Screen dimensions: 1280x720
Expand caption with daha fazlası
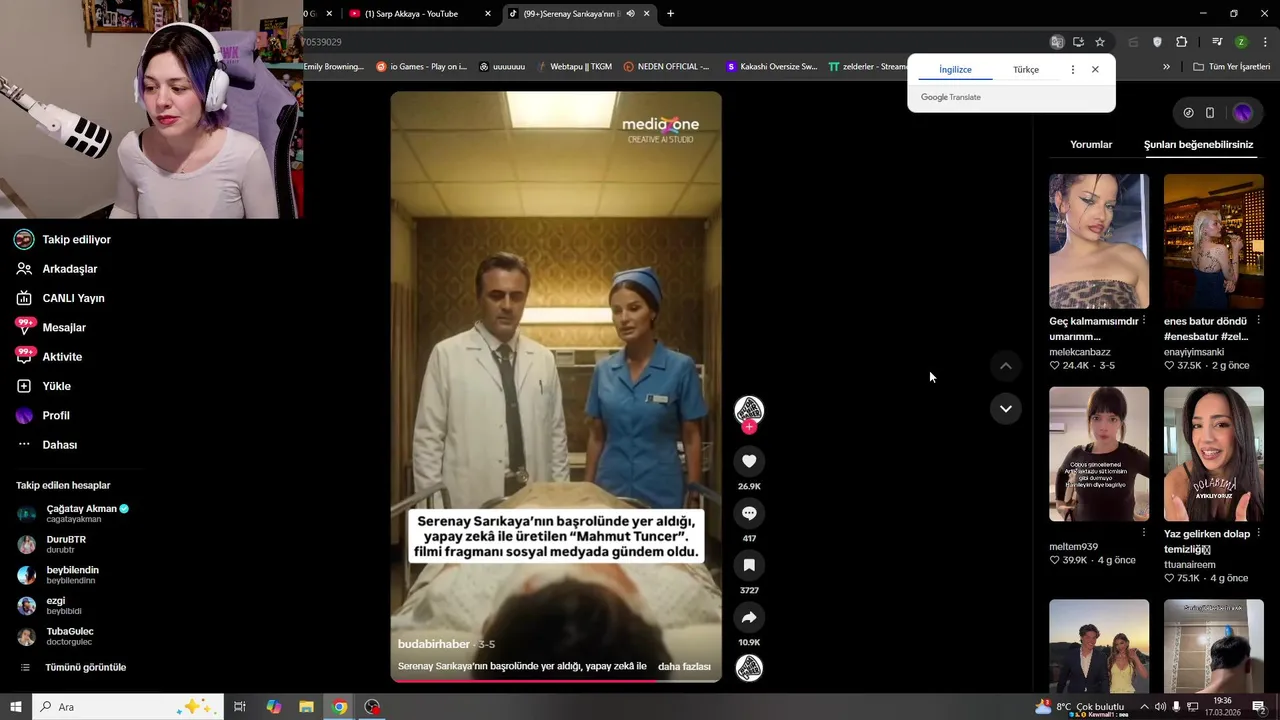(684, 666)
